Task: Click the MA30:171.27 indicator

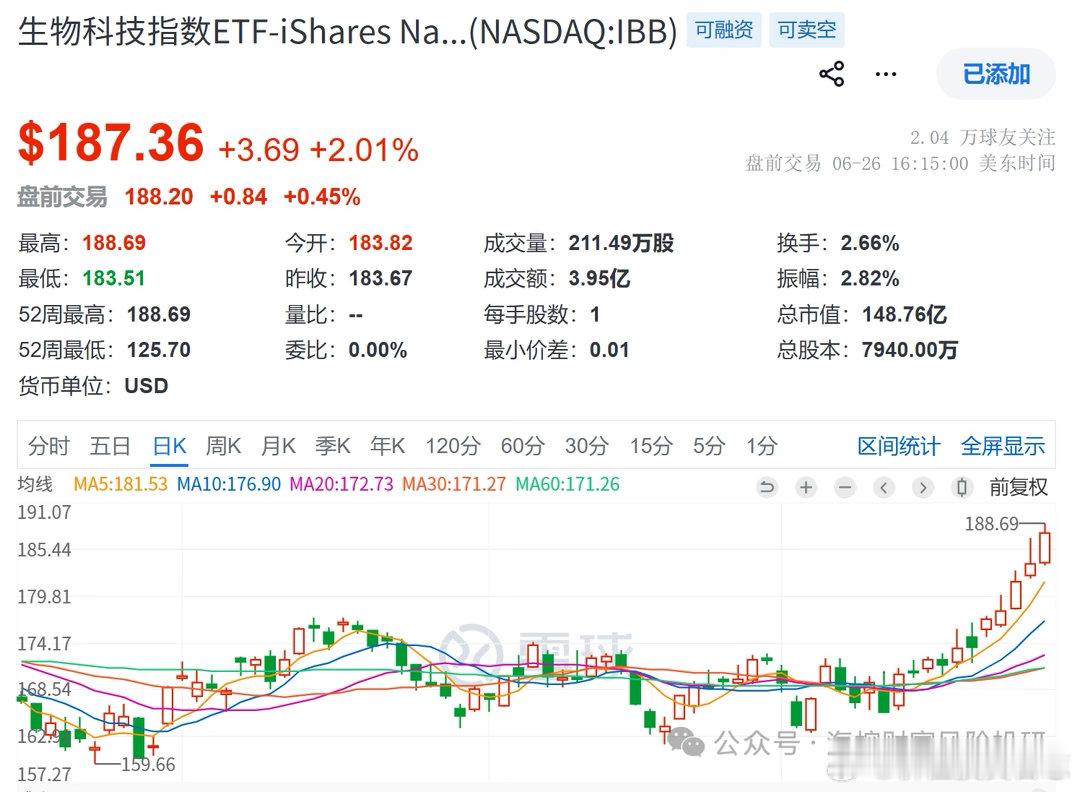Action: click(x=454, y=484)
